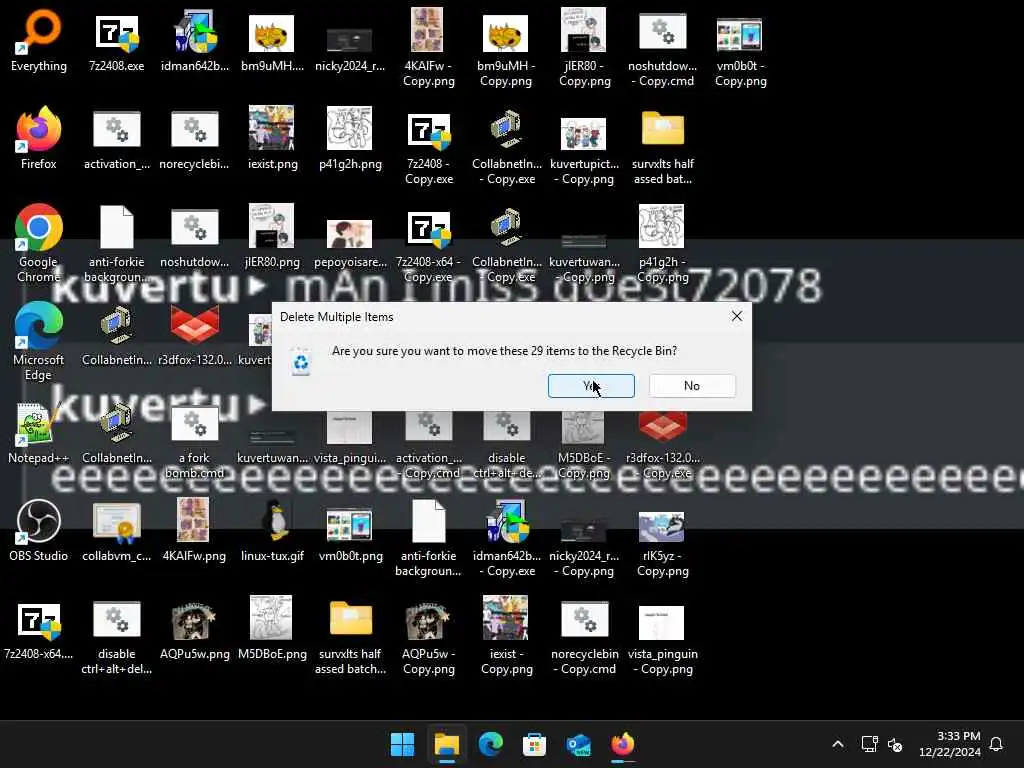Open Microsoft Store from the taskbar
Image resolution: width=1024 pixels, height=768 pixels.
point(534,744)
